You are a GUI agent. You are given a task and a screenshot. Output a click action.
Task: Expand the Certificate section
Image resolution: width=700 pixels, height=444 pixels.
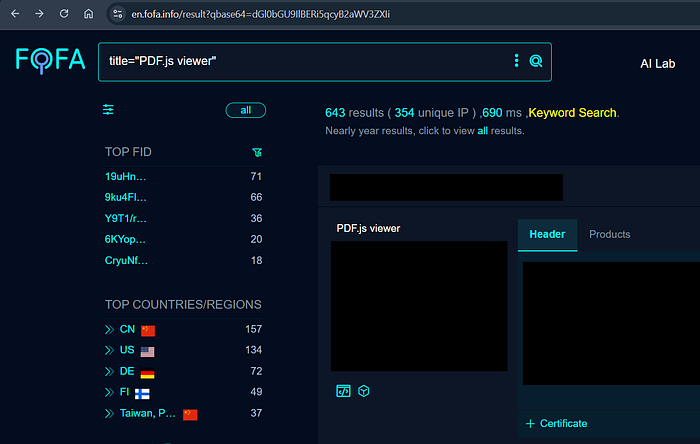(556, 423)
